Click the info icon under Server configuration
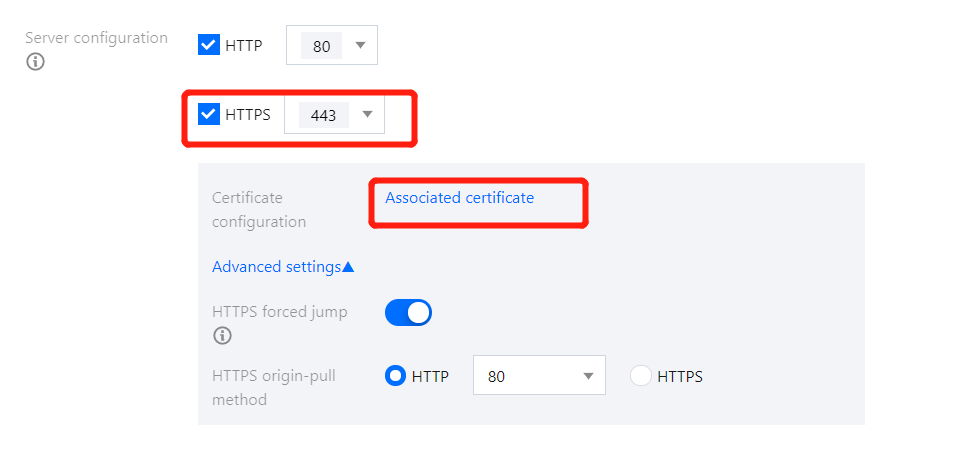This screenshot has width=977, height=454. (x=36, y=62)
